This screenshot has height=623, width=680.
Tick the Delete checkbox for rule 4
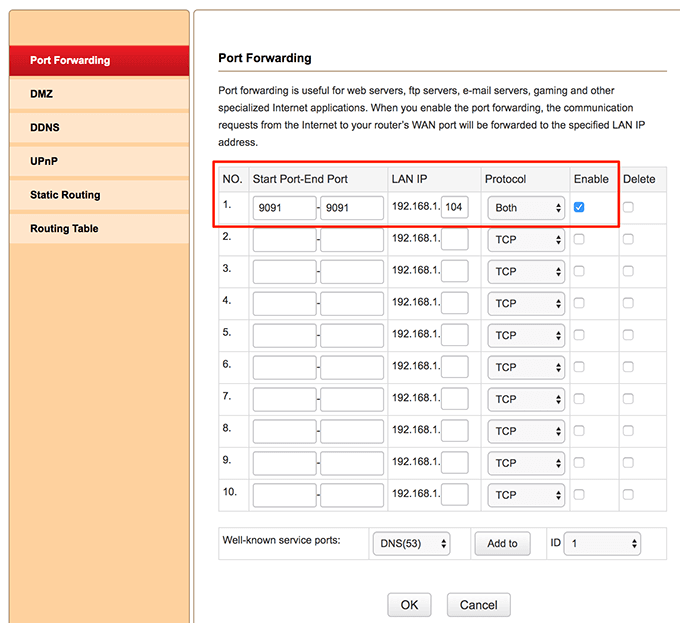628,303
